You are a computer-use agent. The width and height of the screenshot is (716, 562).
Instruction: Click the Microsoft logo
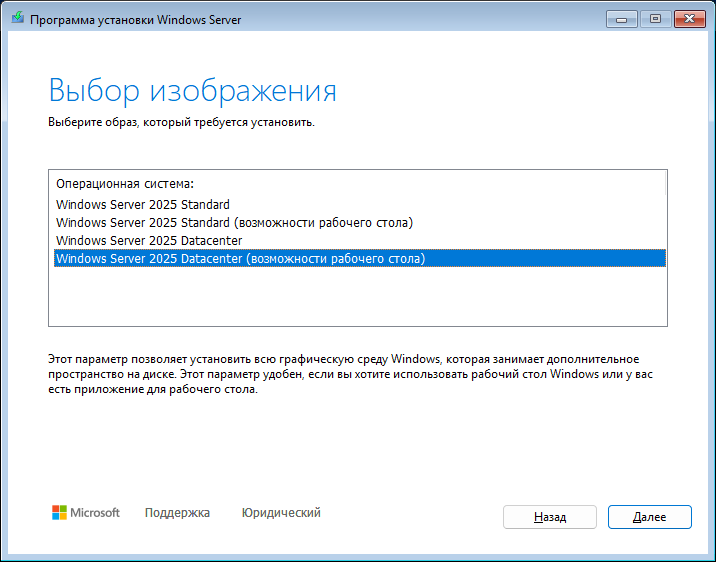pyautogui.click(x=86, y=513)
